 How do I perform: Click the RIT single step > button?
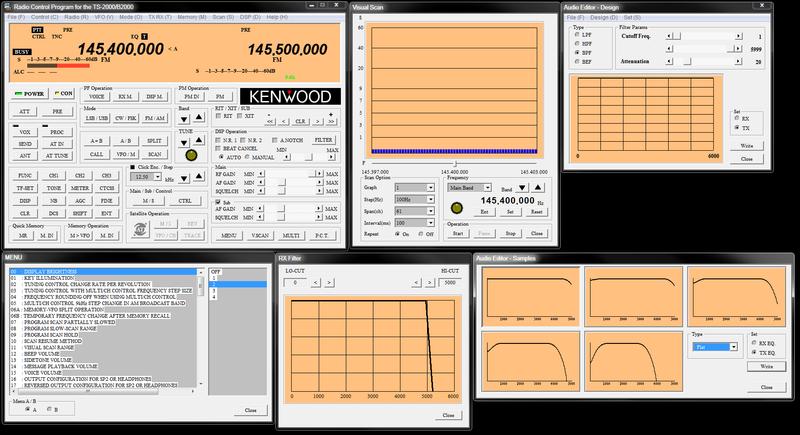317,121
